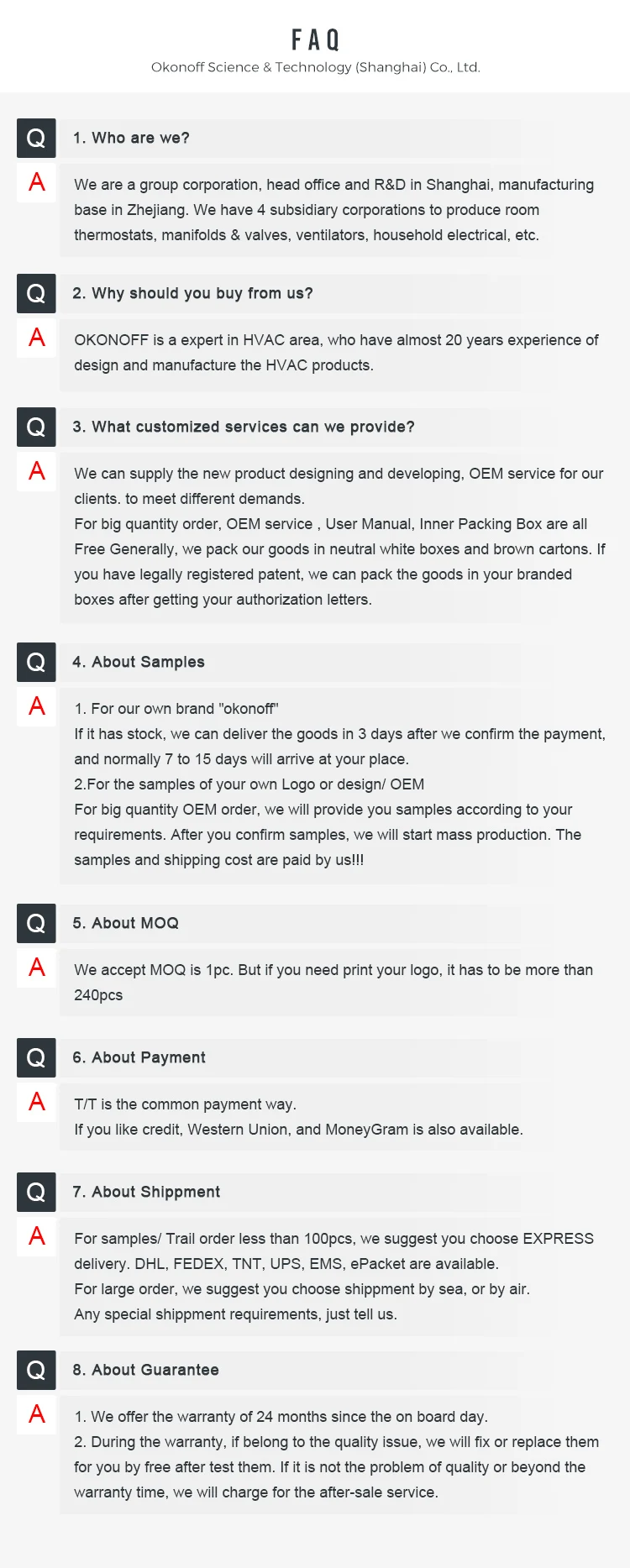Image resolution: width=630 pixels, height=1568 pixels.
Task: Click the Q icon beside "Who are we?"
Action: (x=36, y=138)
